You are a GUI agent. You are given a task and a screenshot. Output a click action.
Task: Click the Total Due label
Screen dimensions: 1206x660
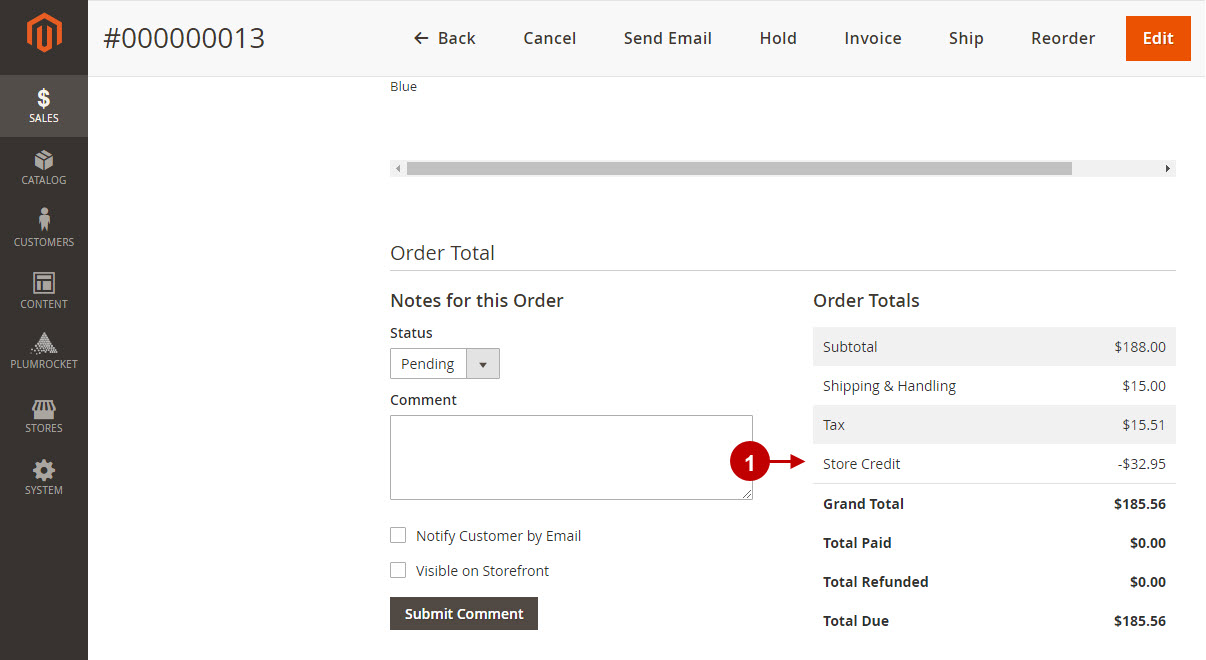pyautogui.click(x=856, y=621)
